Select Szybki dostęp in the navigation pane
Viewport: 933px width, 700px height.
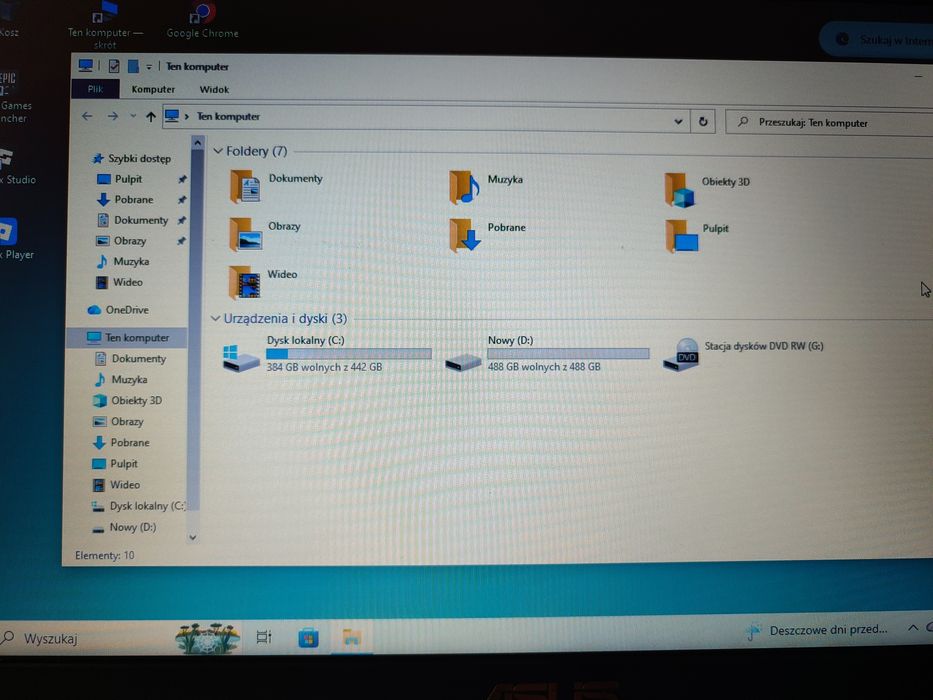132,158
